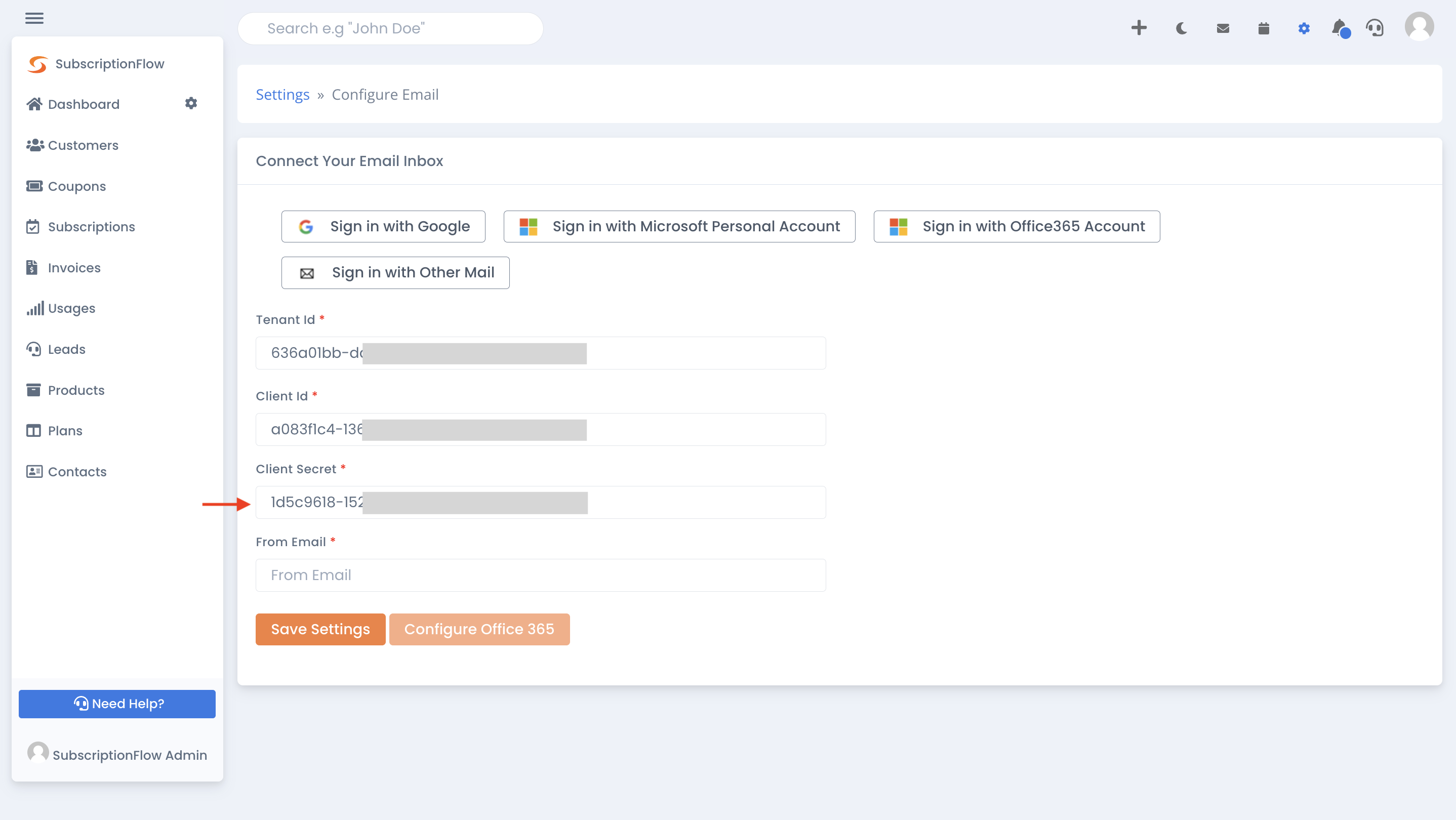The width and height of the screenshot is (1456, 820).
Task: Click the "Connect Your Email Inbox" heading
Action: [349, 161]
